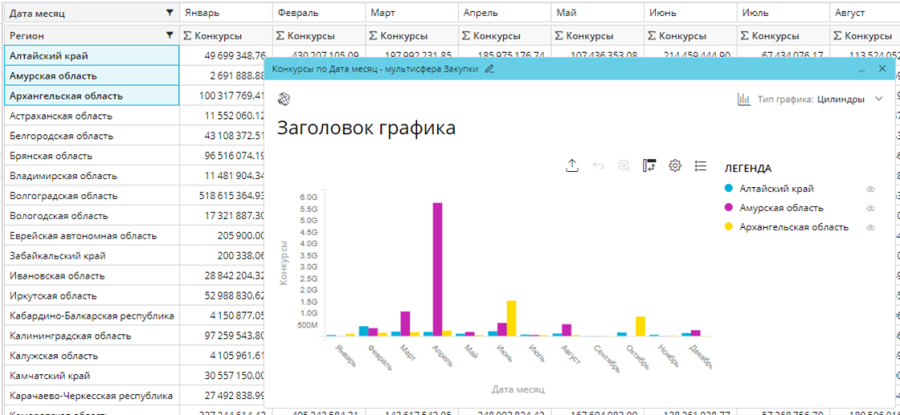Viewport: 900px width, 415px height.
Task: Open the Регион filter dropdown arrow
Action: pos(168,35)
